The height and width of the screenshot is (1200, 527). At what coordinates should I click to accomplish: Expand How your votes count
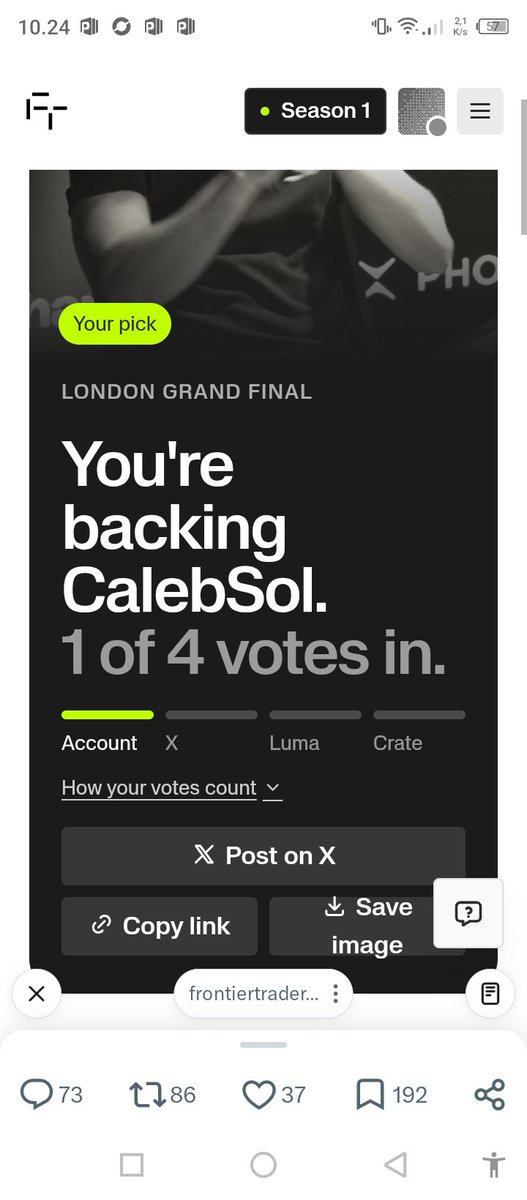point(171,788)
